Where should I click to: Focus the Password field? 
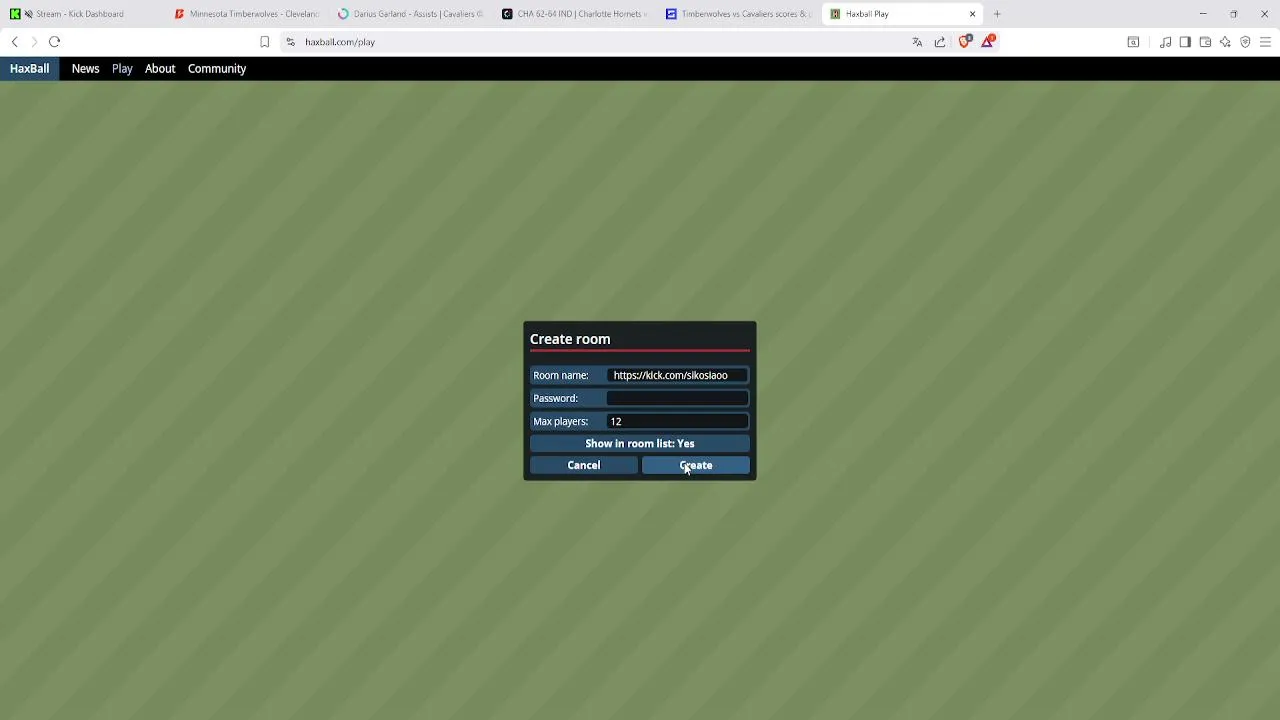tap(677, 398)
